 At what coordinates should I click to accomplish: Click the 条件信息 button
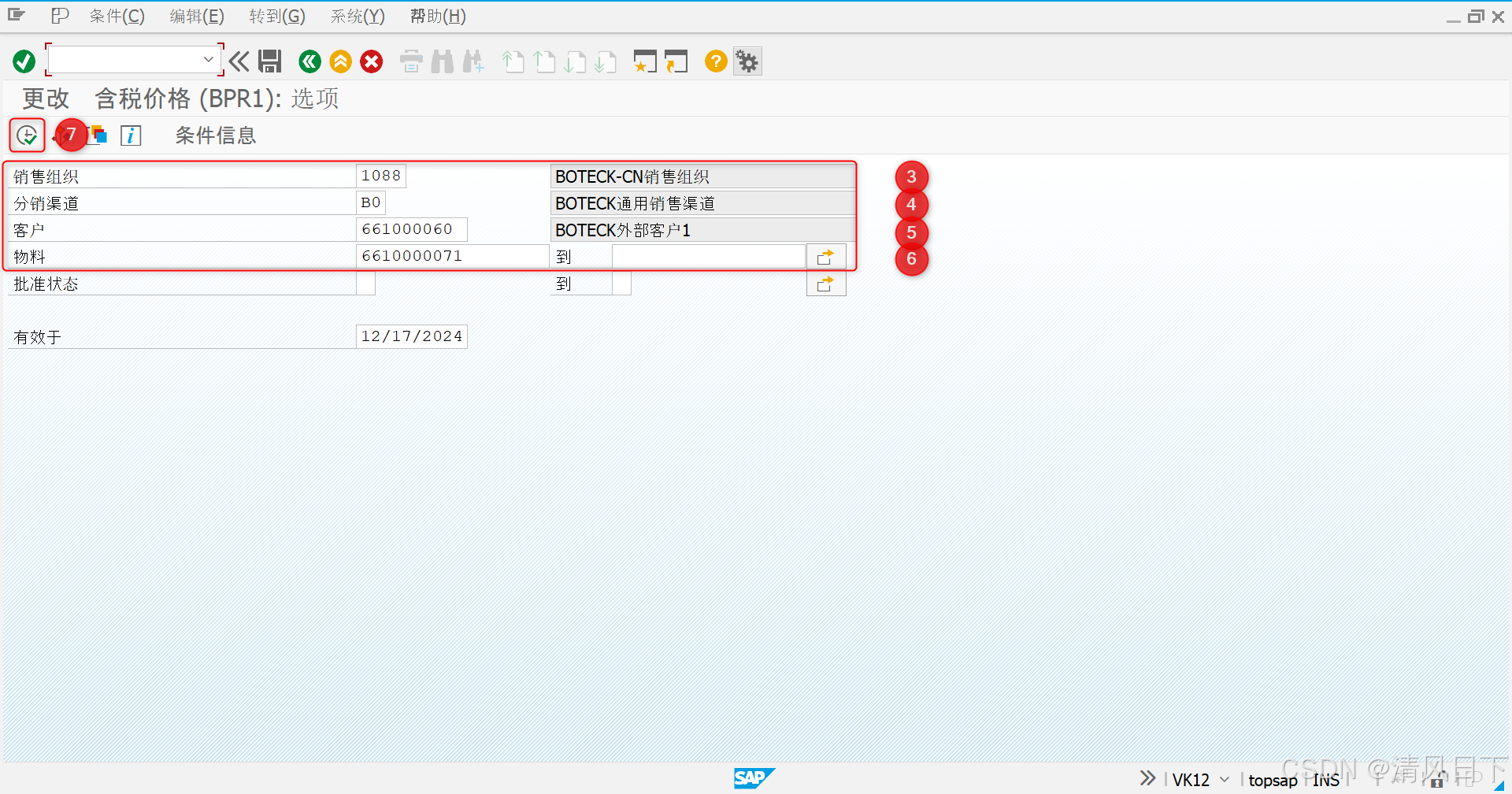point(215,135)
